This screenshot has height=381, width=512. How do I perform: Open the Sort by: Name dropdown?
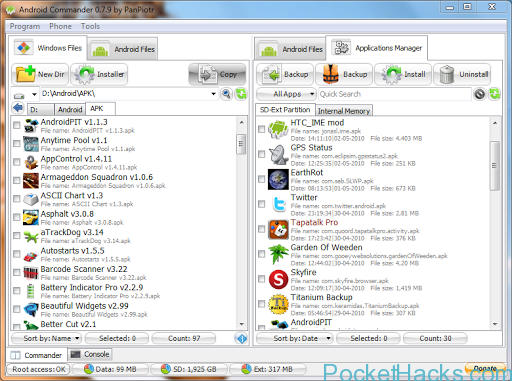point(47,338)
